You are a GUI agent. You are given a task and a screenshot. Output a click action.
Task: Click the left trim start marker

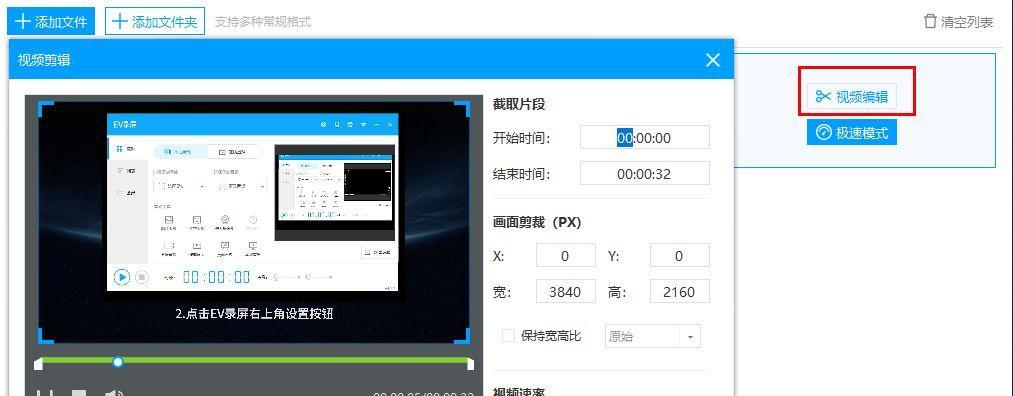pyautogui.click(x=39, y=364)
